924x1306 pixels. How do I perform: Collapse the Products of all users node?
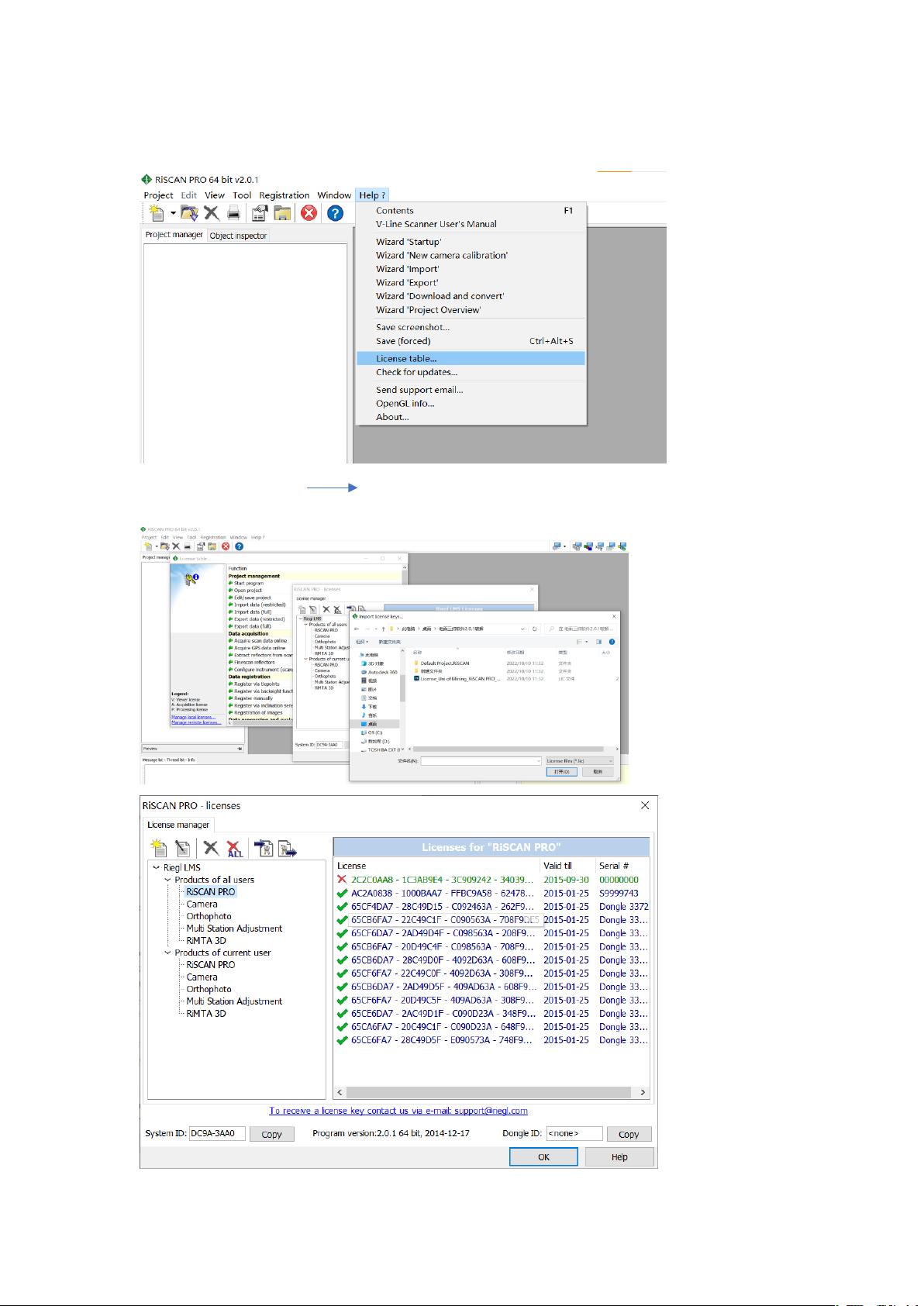click(167, 880)
